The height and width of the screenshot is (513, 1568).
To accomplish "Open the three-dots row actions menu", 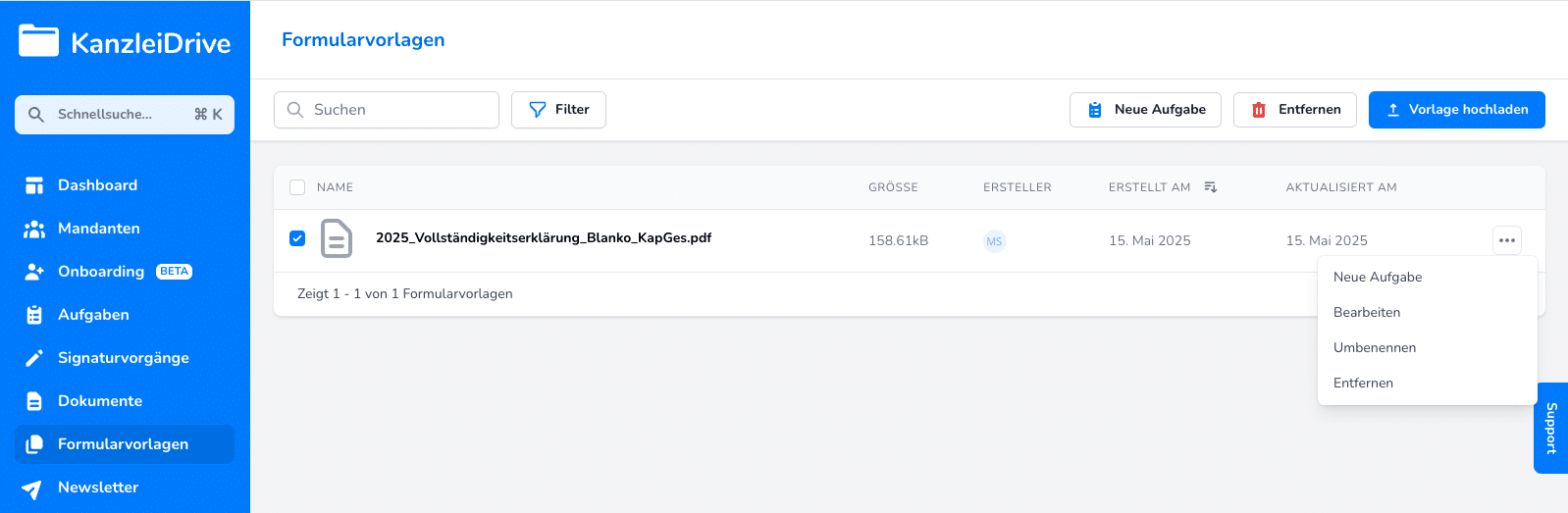I will tap(1507, 240).
